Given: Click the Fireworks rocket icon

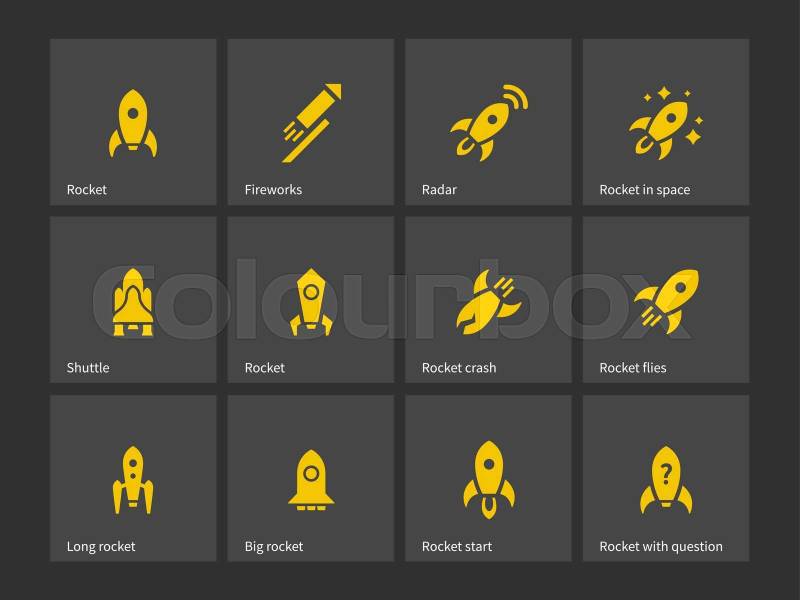Looking at the screenshot, I should click(312, 123).
